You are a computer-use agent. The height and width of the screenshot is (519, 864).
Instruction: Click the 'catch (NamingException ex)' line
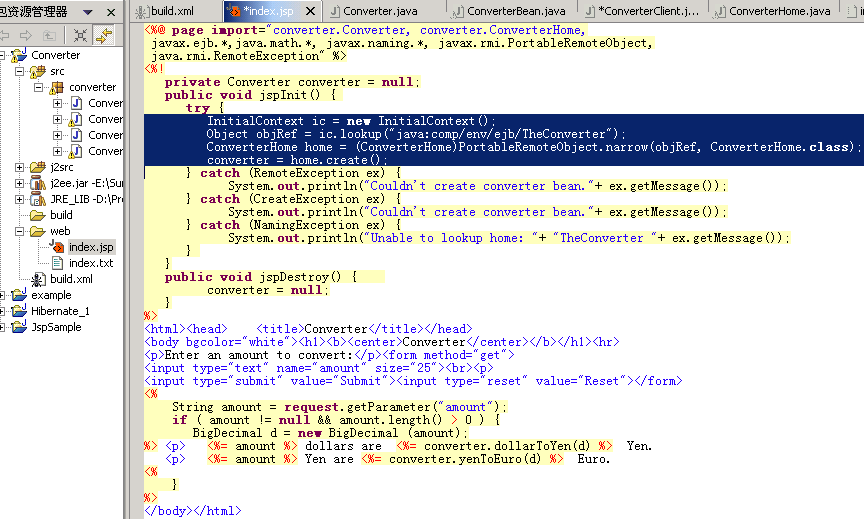click(293, 225)
